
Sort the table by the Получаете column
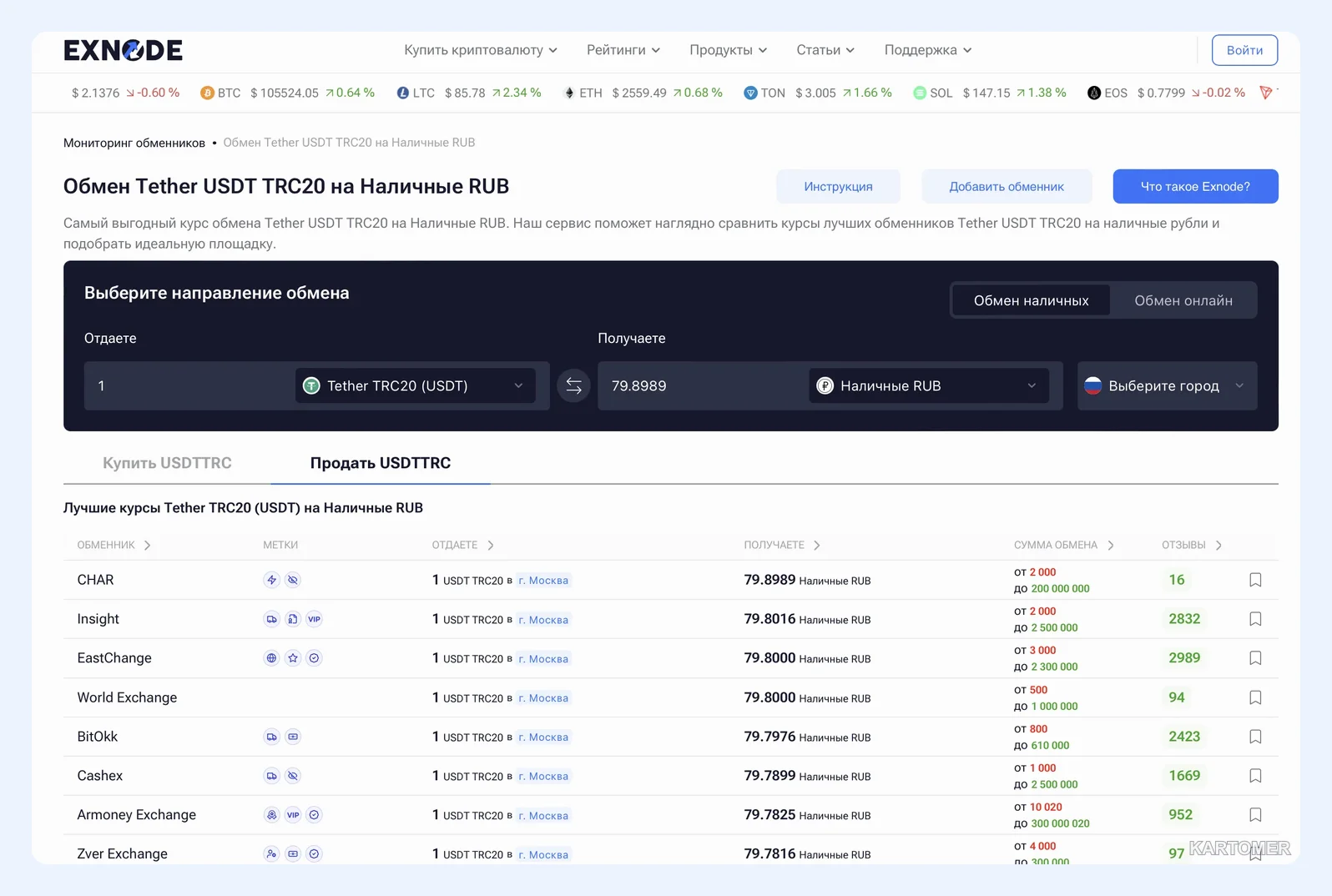click(x=782, y=545)
